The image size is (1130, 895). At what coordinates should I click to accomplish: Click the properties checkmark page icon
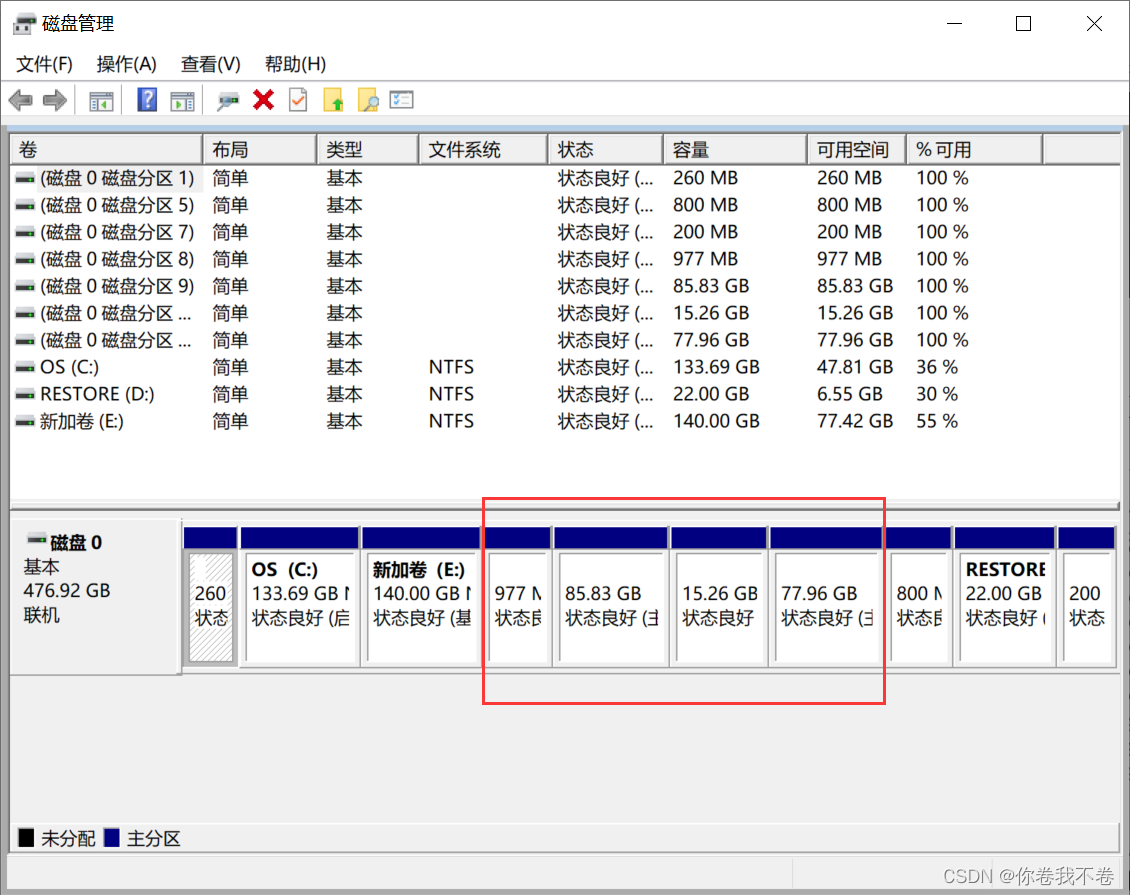[x=298, y=100]
